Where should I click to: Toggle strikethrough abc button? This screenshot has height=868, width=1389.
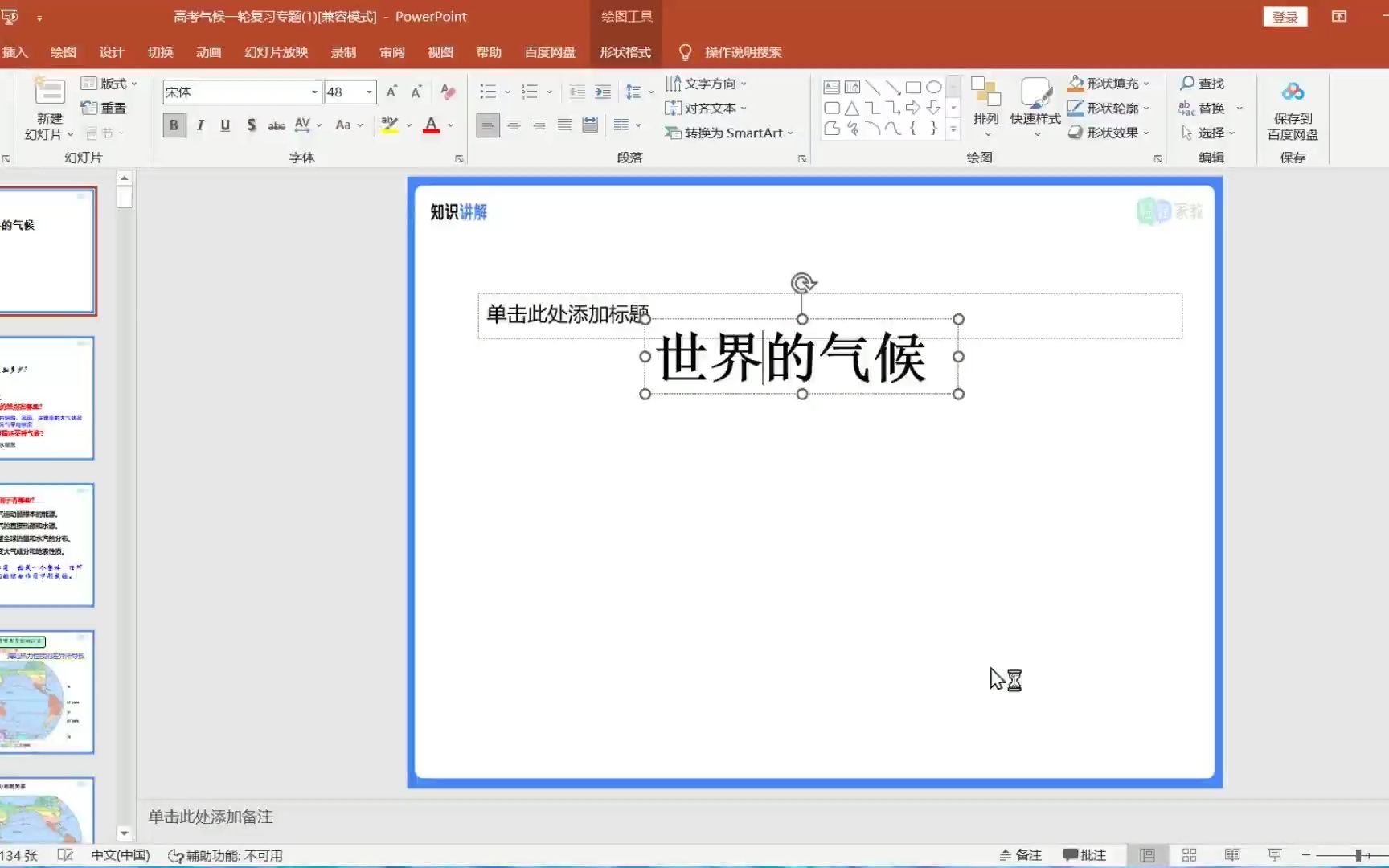click(x=277, y=125)
